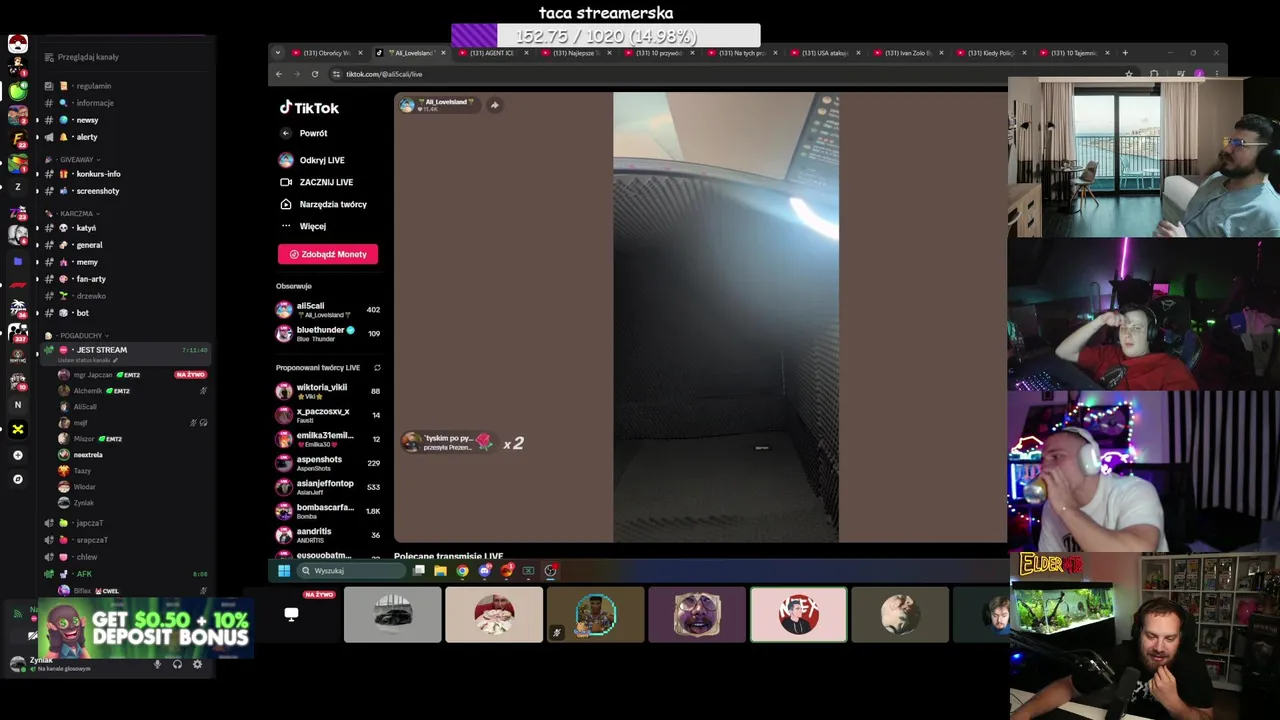Image resolution: width=1280 pixels, height=720 pixels.
Task: Open ali5cali in the Obserwuje list
Action: pos(328,310)
